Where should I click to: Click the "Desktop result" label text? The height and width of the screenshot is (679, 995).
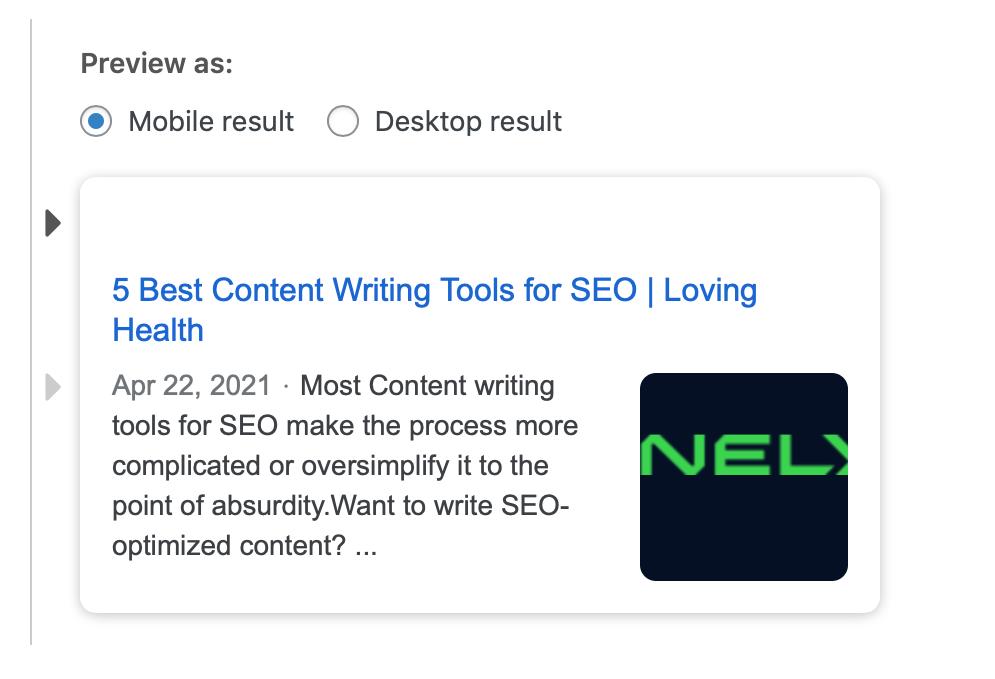click(468, 122)
